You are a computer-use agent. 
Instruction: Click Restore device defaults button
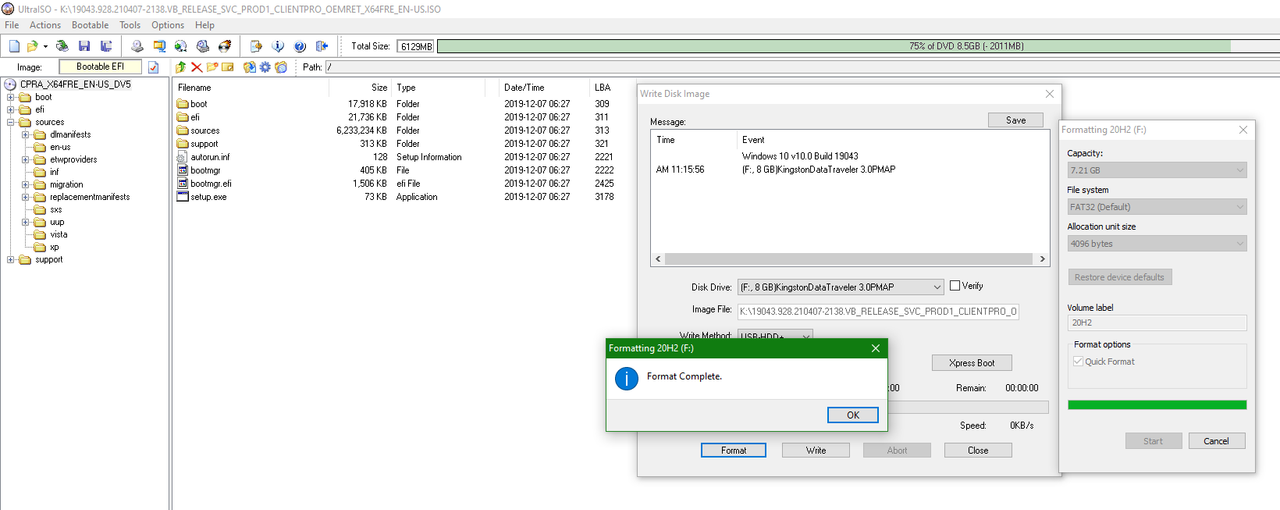coord(1119,277)
